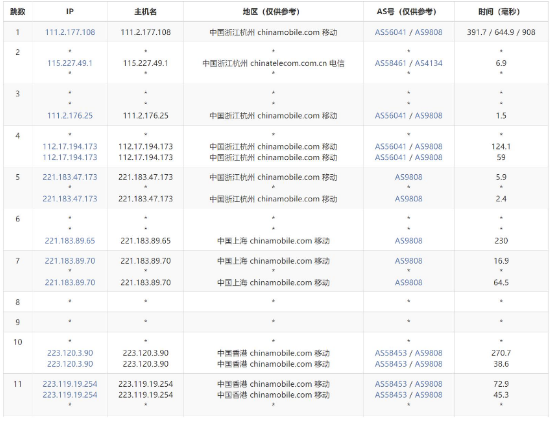
Task: Click the IP column header
Action: [x=70, y=12]
